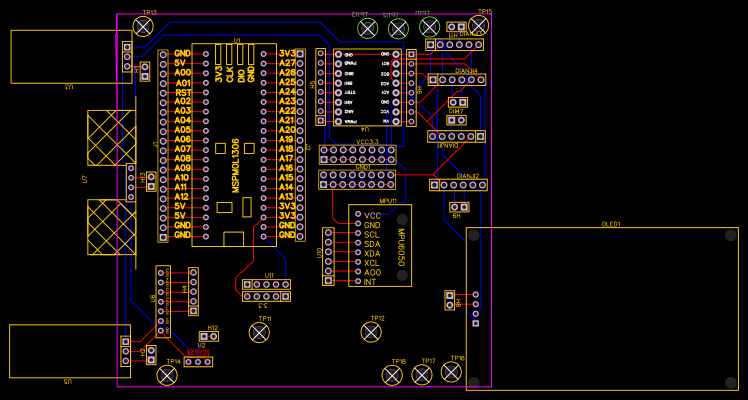Click test point TP14 near bottom-left
This screenshot has height=400, width=748.
click(167, 375)
